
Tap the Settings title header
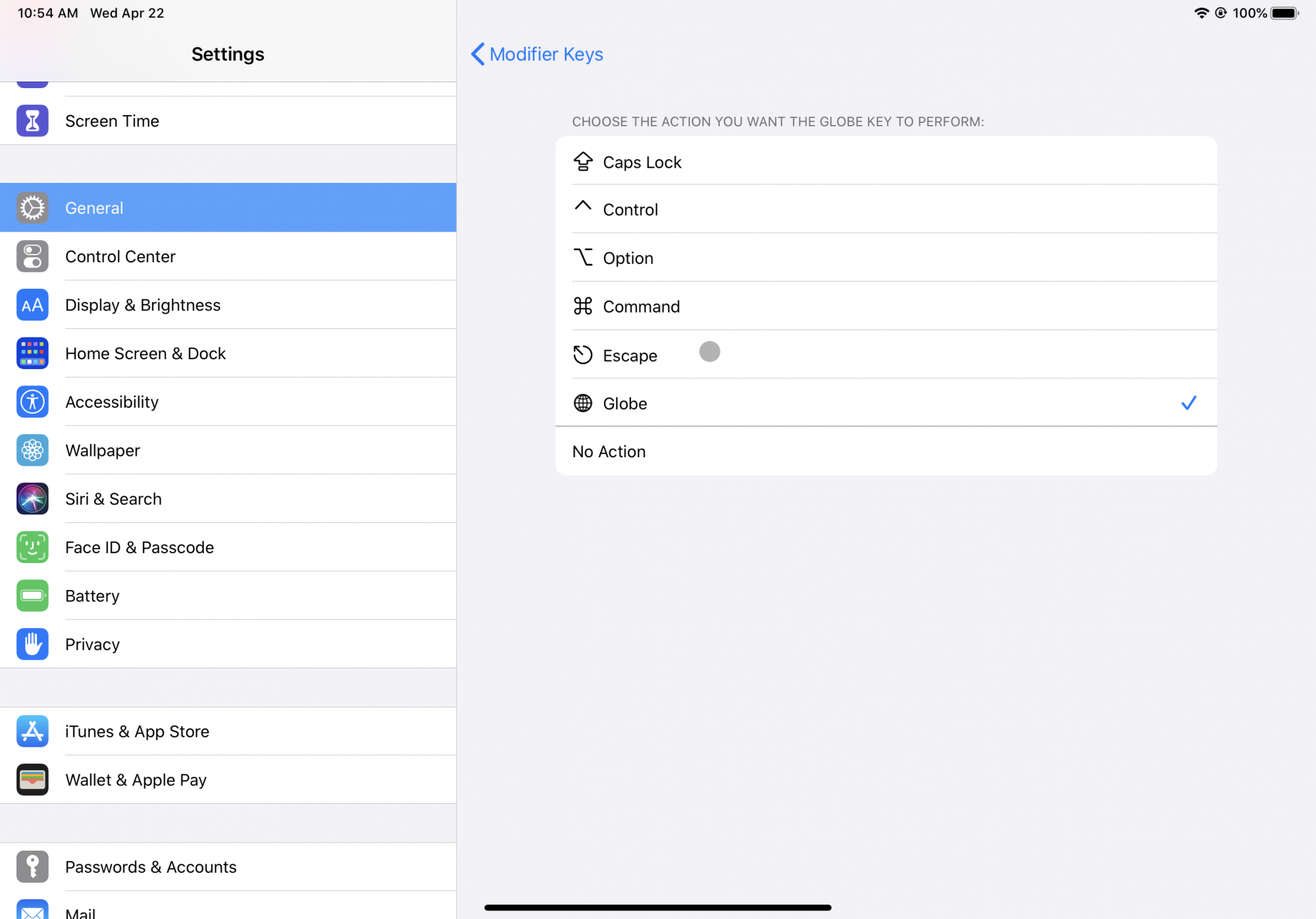tap(228, 54)
